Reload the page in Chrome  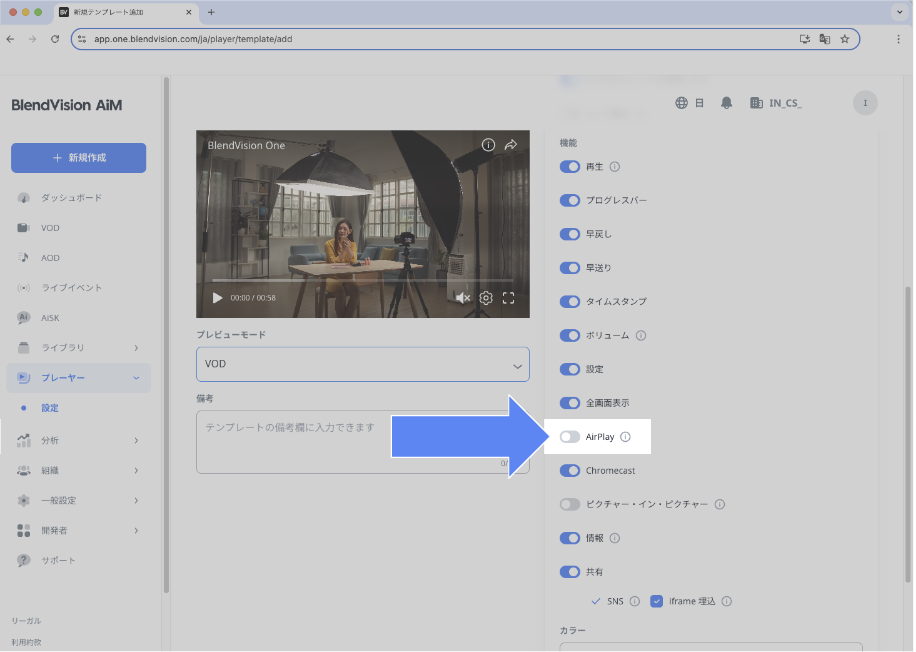click(55, 39)
